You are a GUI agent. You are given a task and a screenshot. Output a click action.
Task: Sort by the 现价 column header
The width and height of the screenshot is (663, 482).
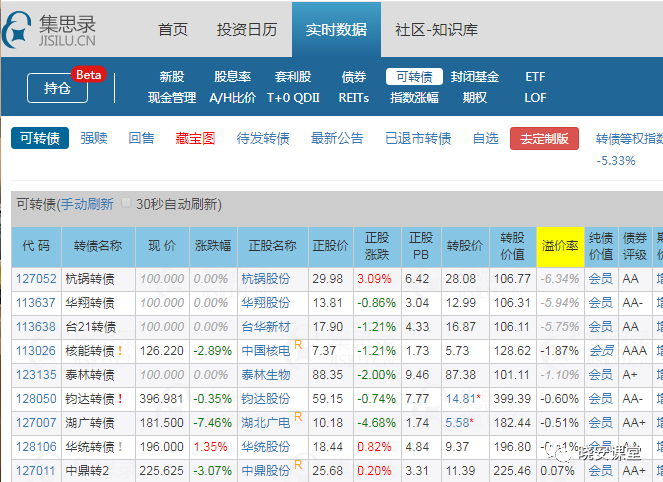coord(162,246)
